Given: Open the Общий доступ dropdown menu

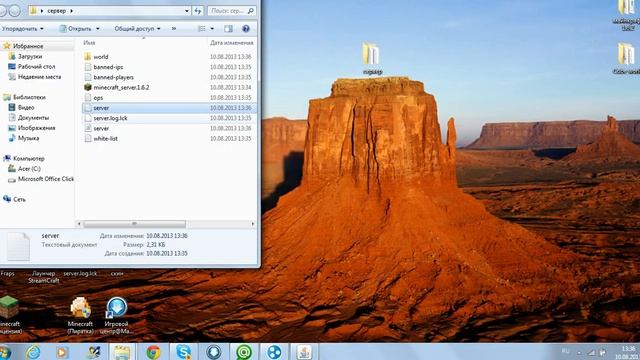Looking at the screenshot, I should (x=137, y=29).
